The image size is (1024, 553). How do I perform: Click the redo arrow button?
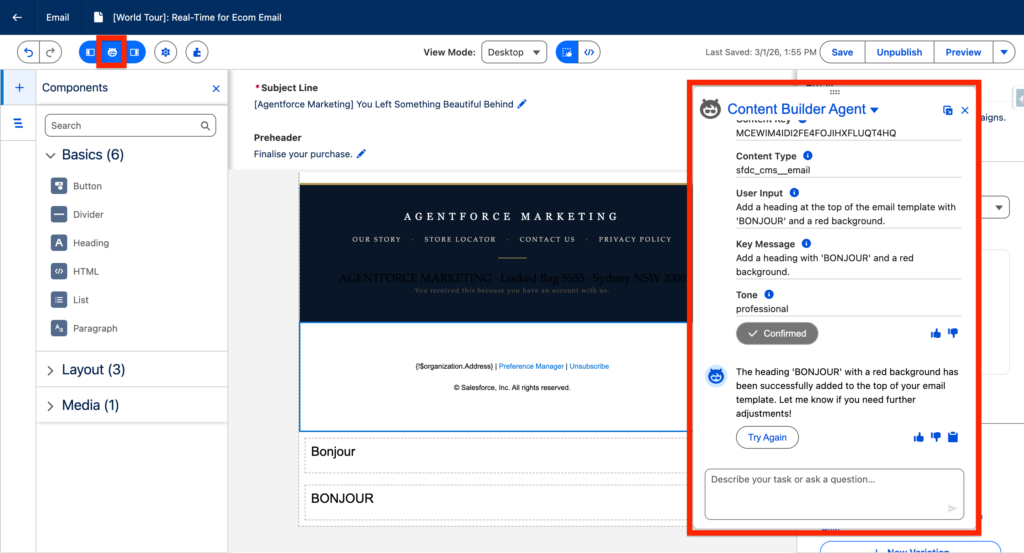click(x=50, y=52)
